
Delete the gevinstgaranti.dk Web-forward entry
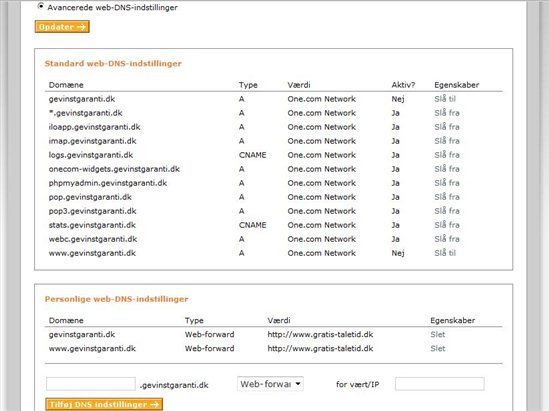click(x=438, y=335)
